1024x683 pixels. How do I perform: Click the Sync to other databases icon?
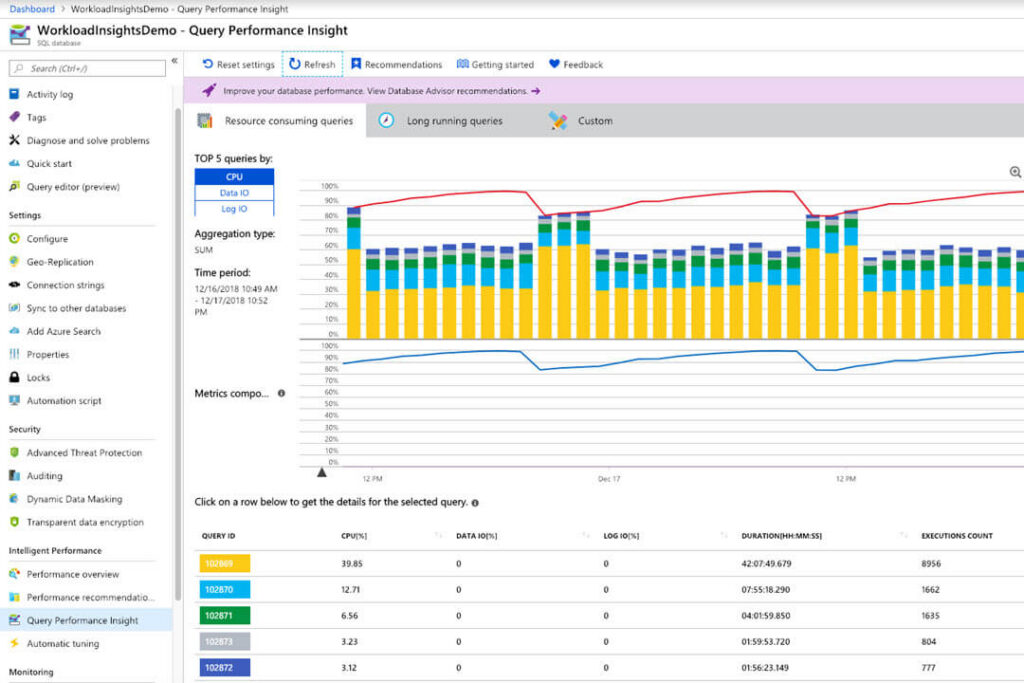tap(14, 308)
